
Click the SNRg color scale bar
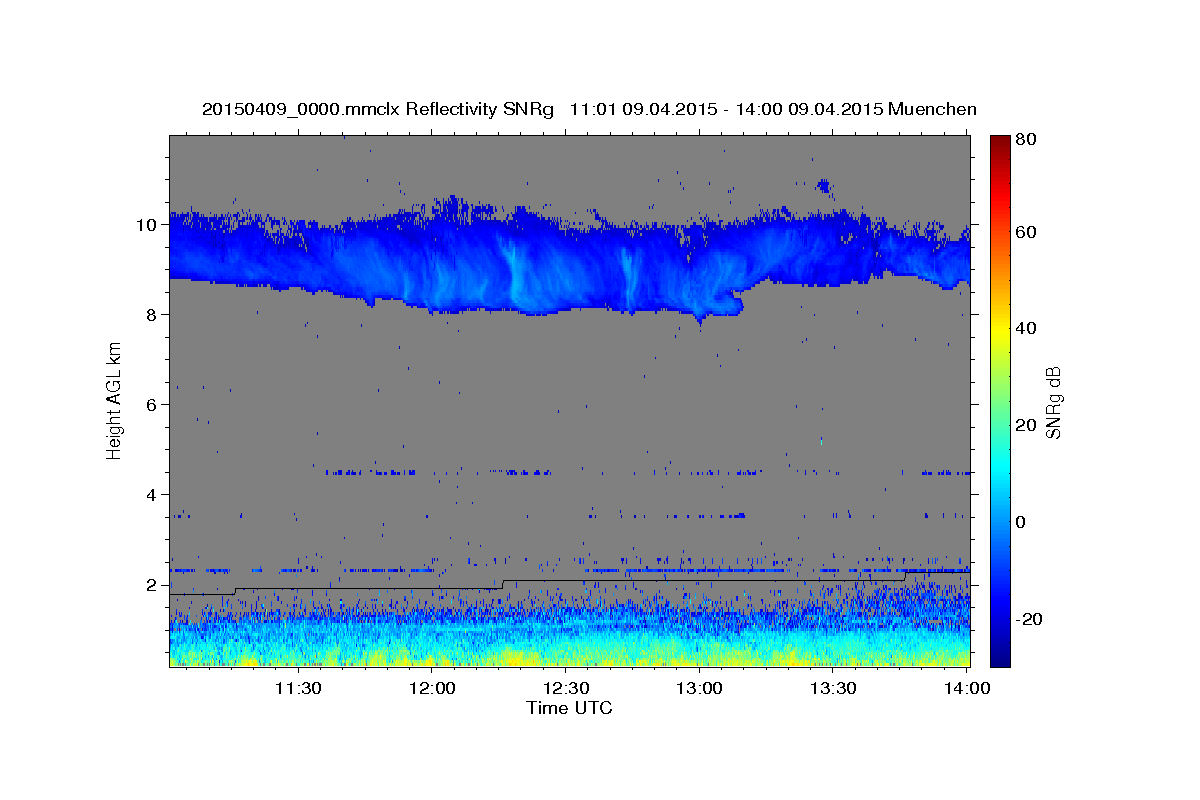[x=1000, y=400]
